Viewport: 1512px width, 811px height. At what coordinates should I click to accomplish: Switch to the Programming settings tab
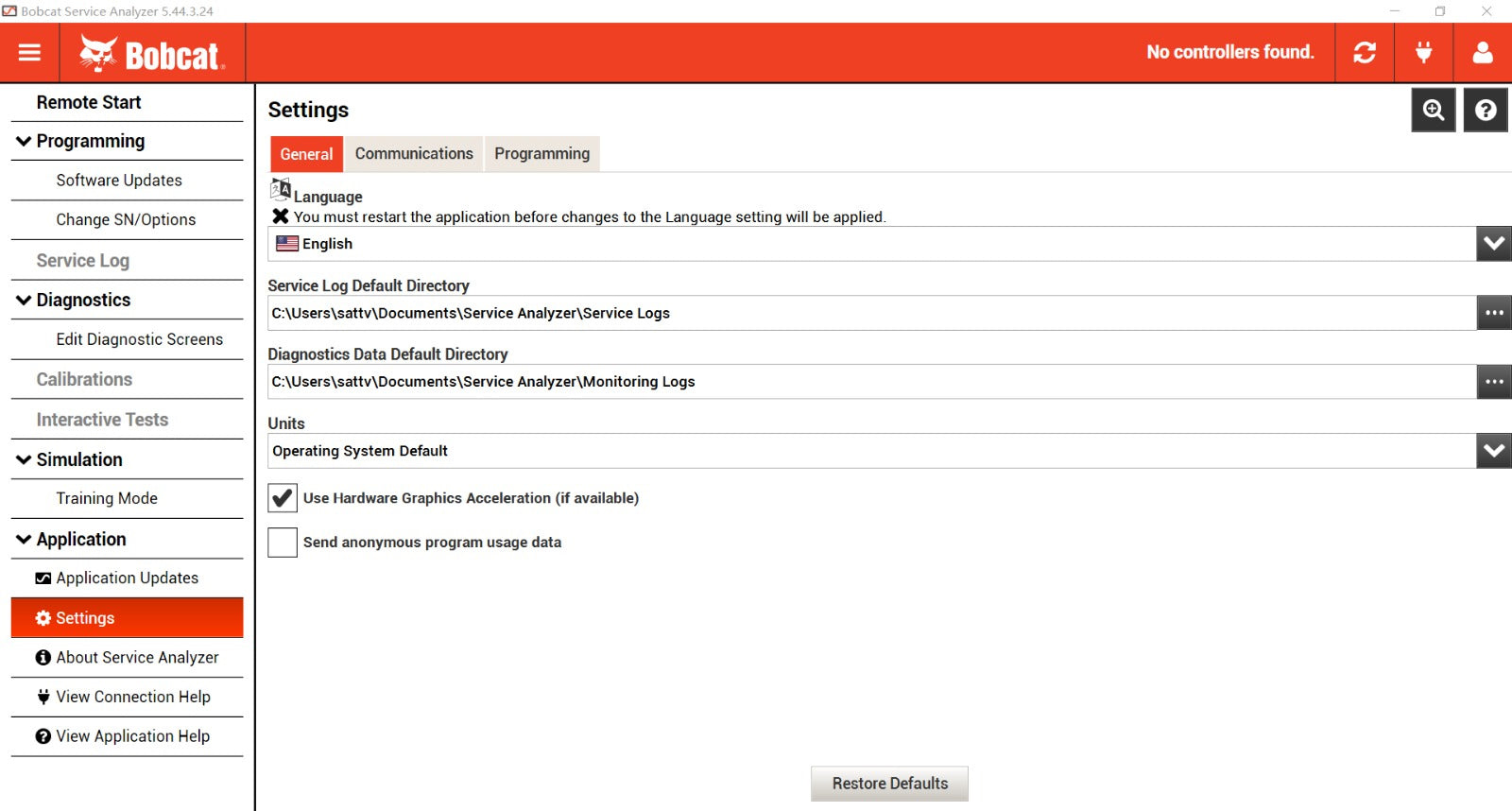click(x=541, y=154)
